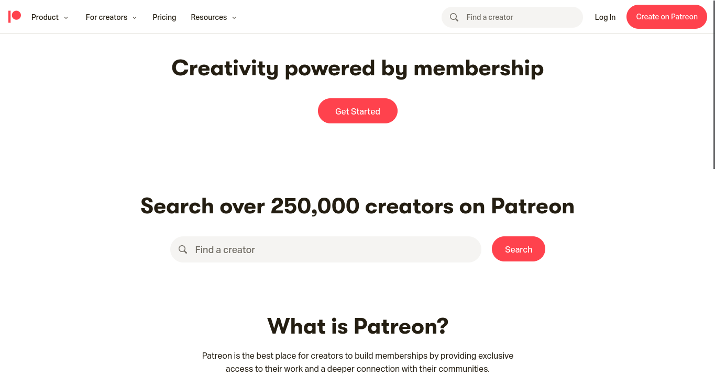Click the magnifier icon in header search

454,17
